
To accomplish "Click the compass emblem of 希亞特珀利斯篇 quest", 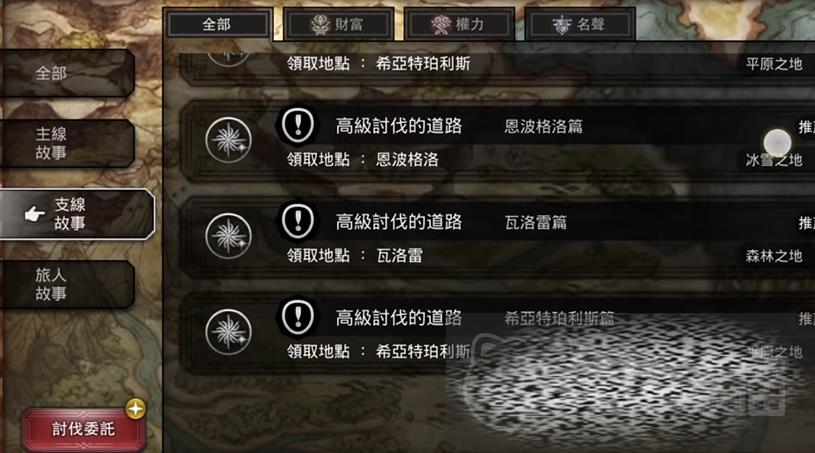I will pyautogui.click(x=229, y=332).
